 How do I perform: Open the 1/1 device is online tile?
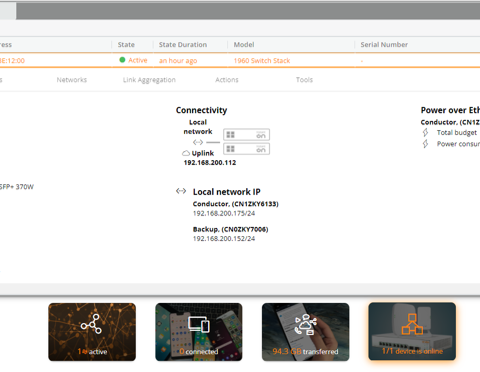412,331
